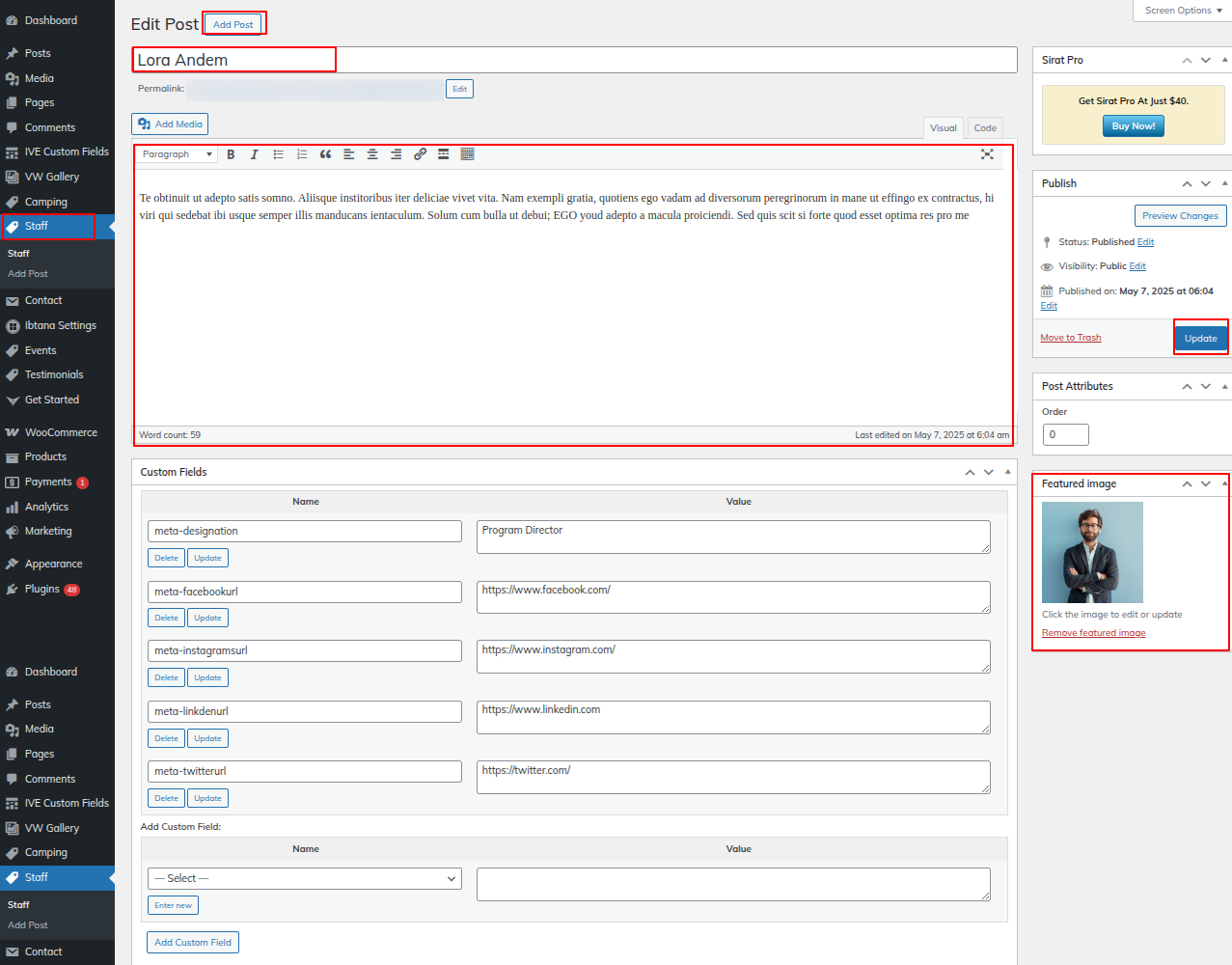1232x965 pixels.
Task: Click the insert link icon
Action: point(420,154)
